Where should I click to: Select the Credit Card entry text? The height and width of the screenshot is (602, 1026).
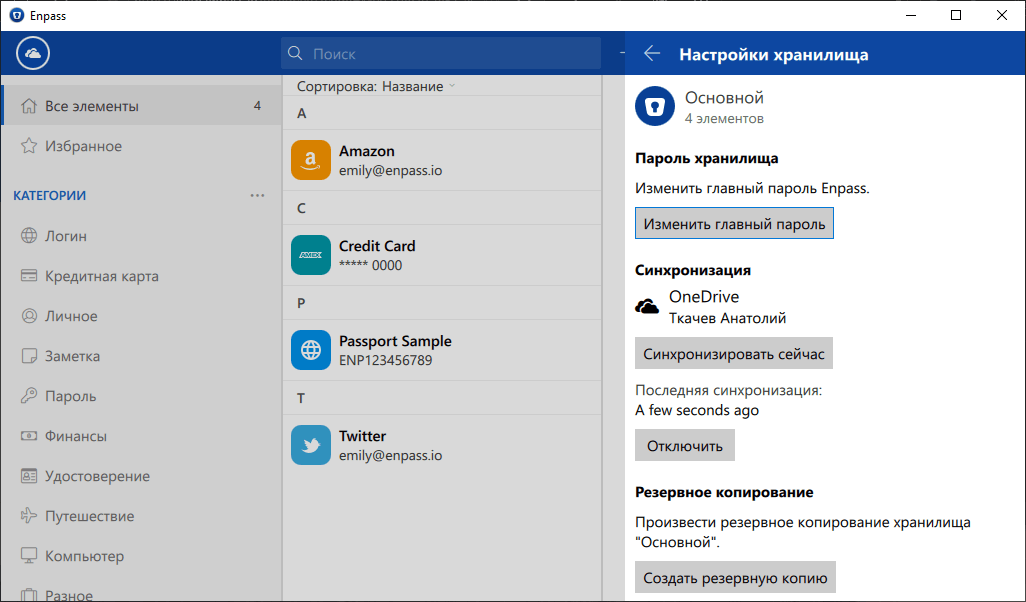pos(377,255)
